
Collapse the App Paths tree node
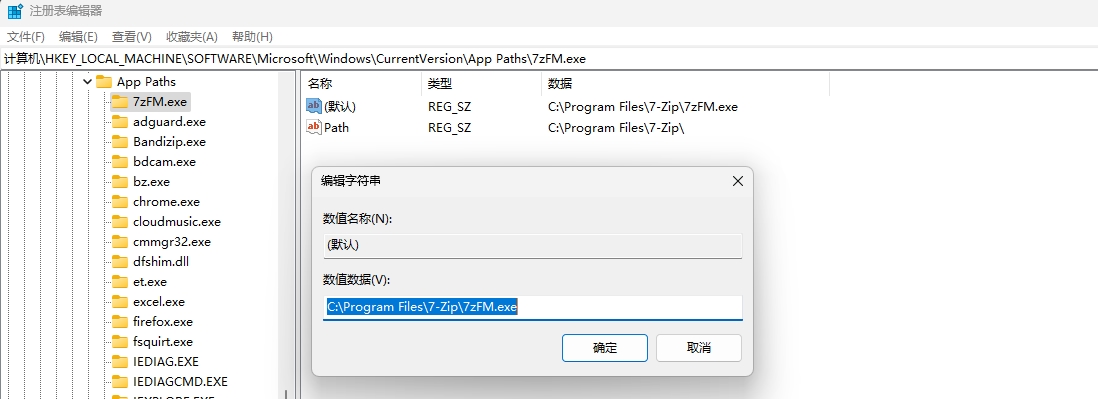(x=88, y=81)
